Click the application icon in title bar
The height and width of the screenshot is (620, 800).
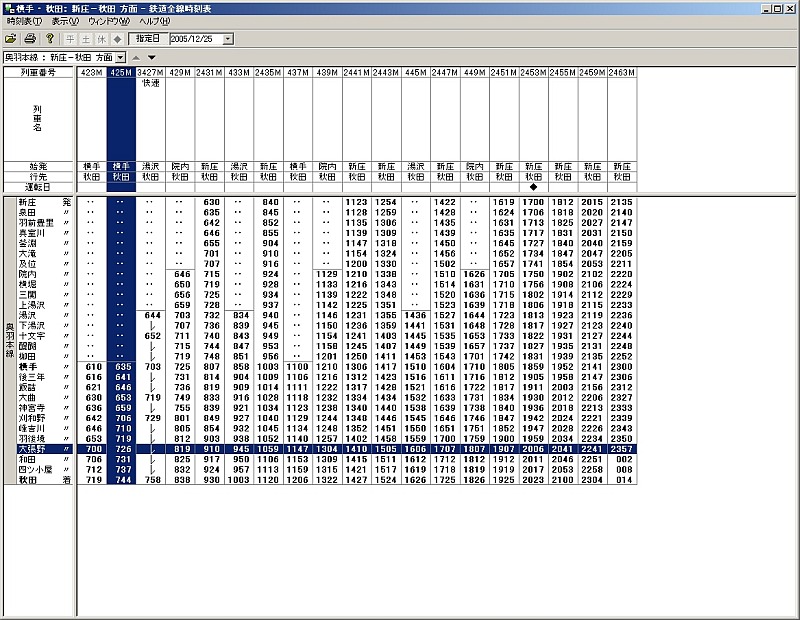coord(9,7)
